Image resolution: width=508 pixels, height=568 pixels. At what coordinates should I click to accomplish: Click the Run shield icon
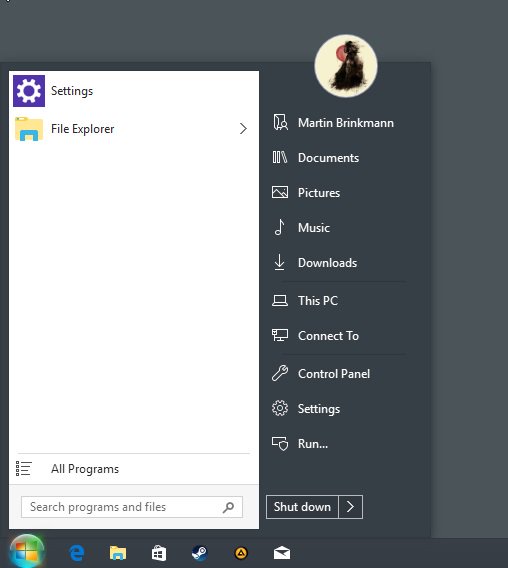point(280,443)
